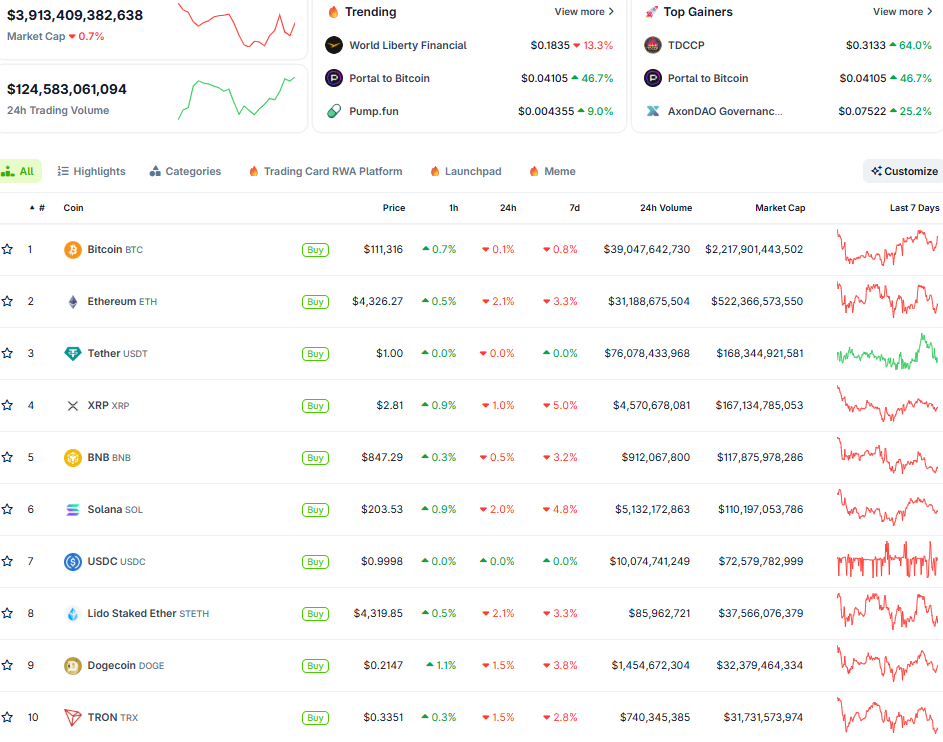The height and width of the screenshot is (742, 943).
Task: Click the TRON TRX coin icon
Action: pyautogui.click(x=72, y=717)
